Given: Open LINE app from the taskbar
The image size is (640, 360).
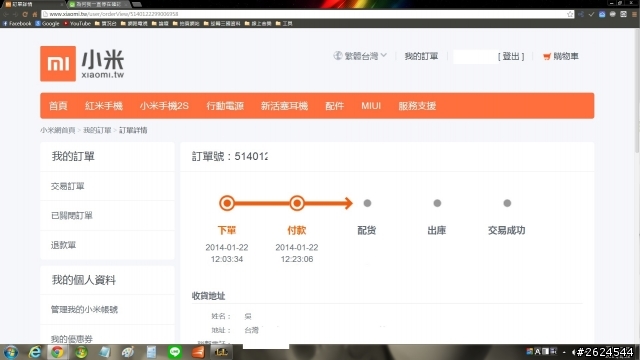Looking at the screenshot, I should pyautogui.click(x=175, y=352).
